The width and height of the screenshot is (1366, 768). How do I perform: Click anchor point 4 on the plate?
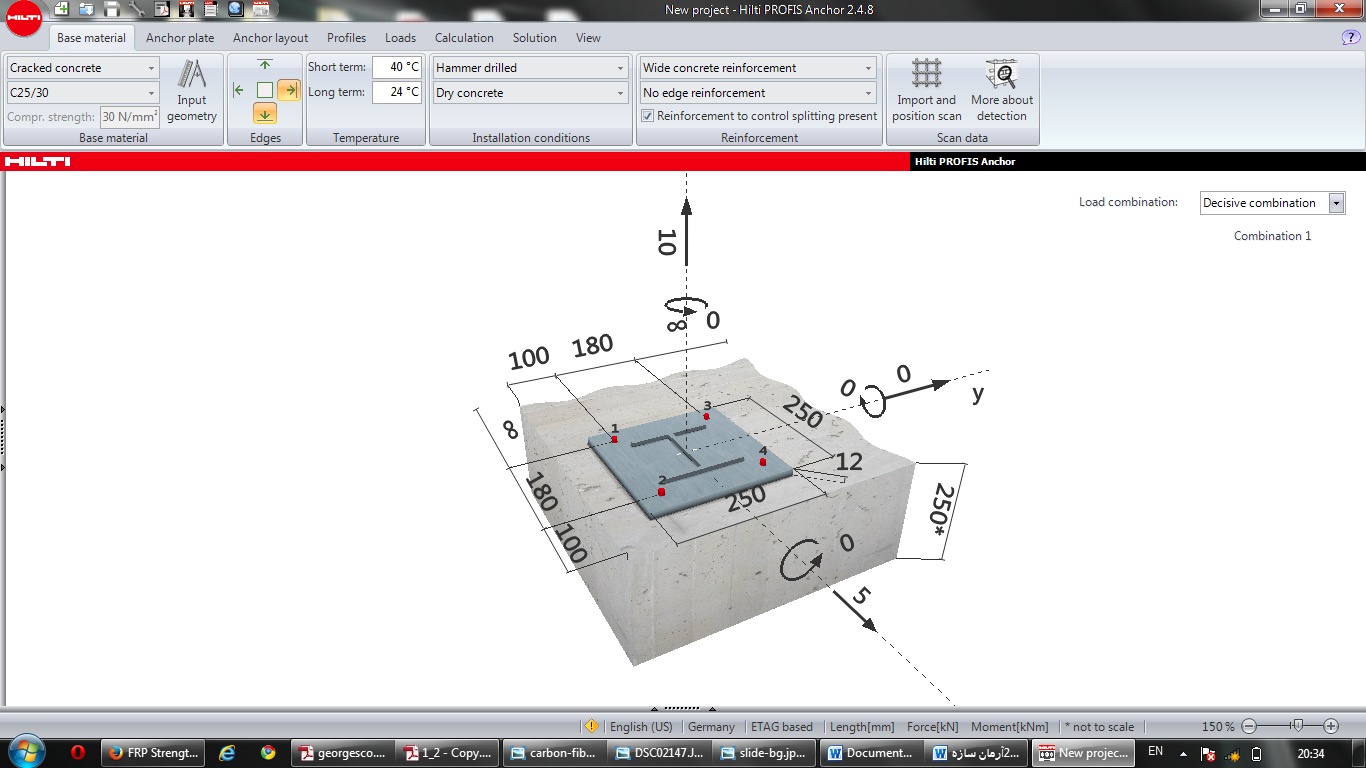point(763,462)
